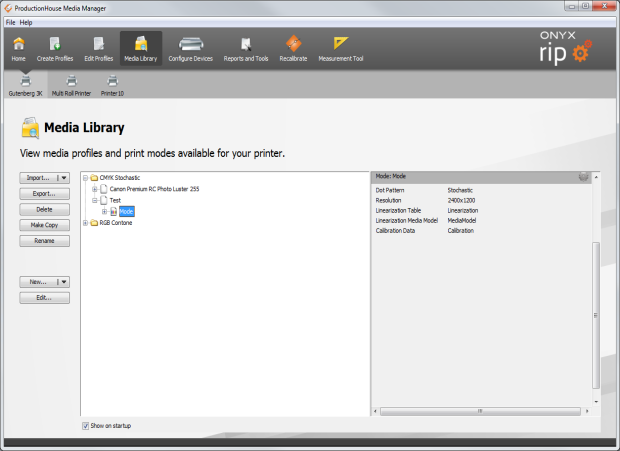Screen dimensions: 620x451
Task: Open the Help menu
Action: coord(26,23)
